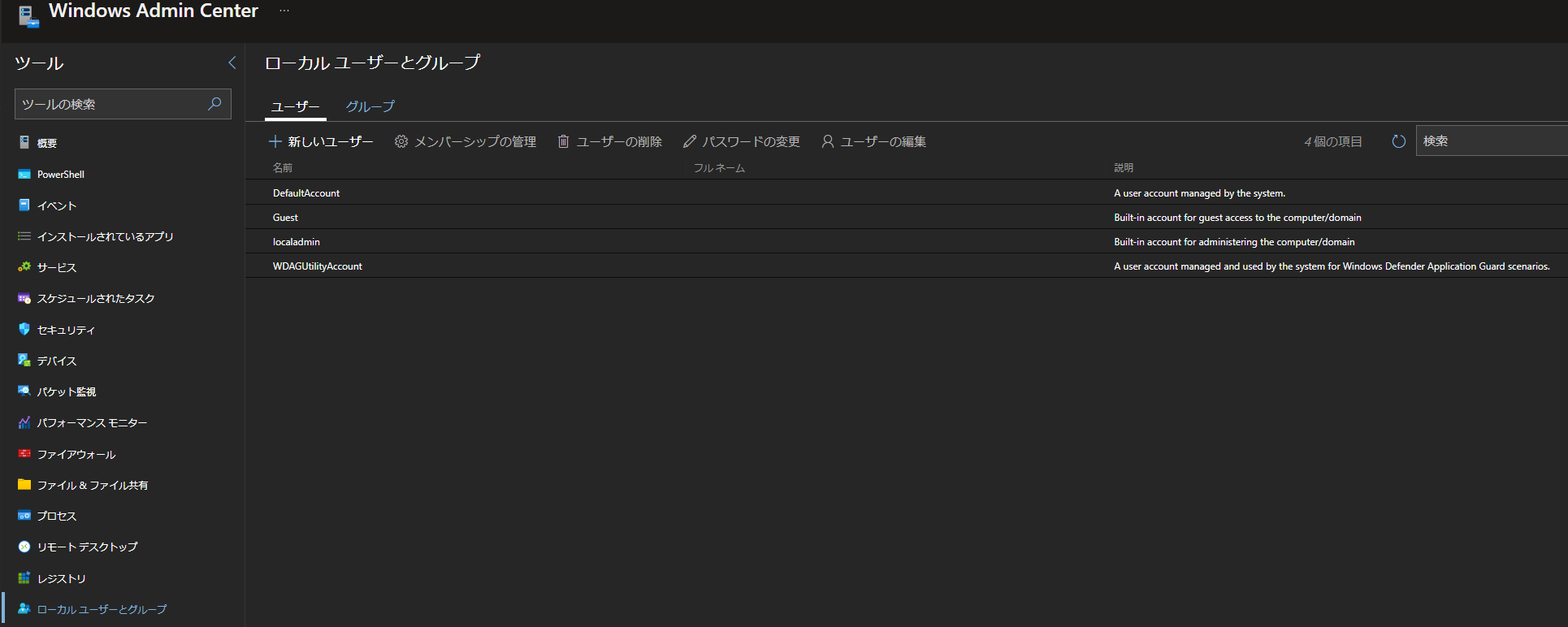Select the WDAGUtilityAccount user row
The image size is (1568, 627).
point(907,266)
